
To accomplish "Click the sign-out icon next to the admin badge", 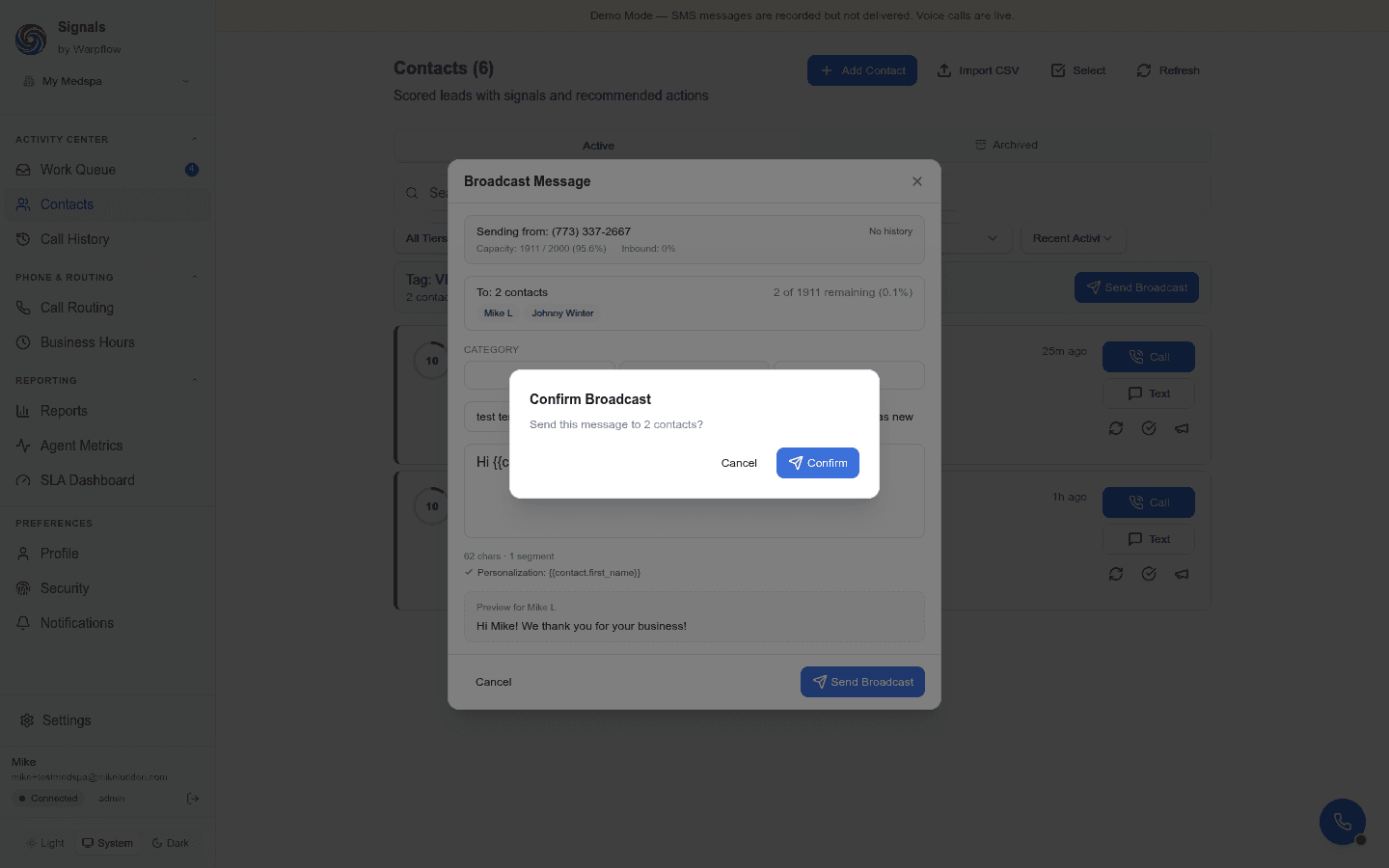I will 192,798.
